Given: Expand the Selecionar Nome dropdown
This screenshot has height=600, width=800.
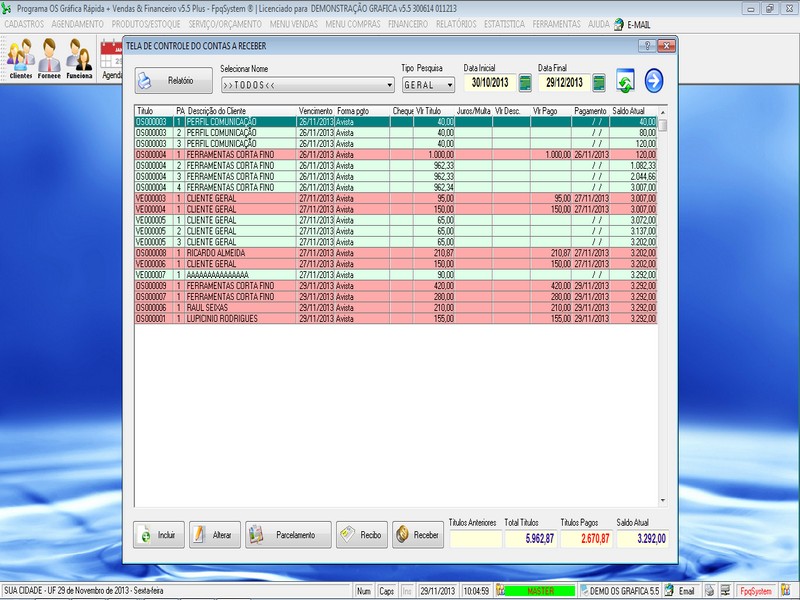Looking at the screenshot, I should pos(389,86).
